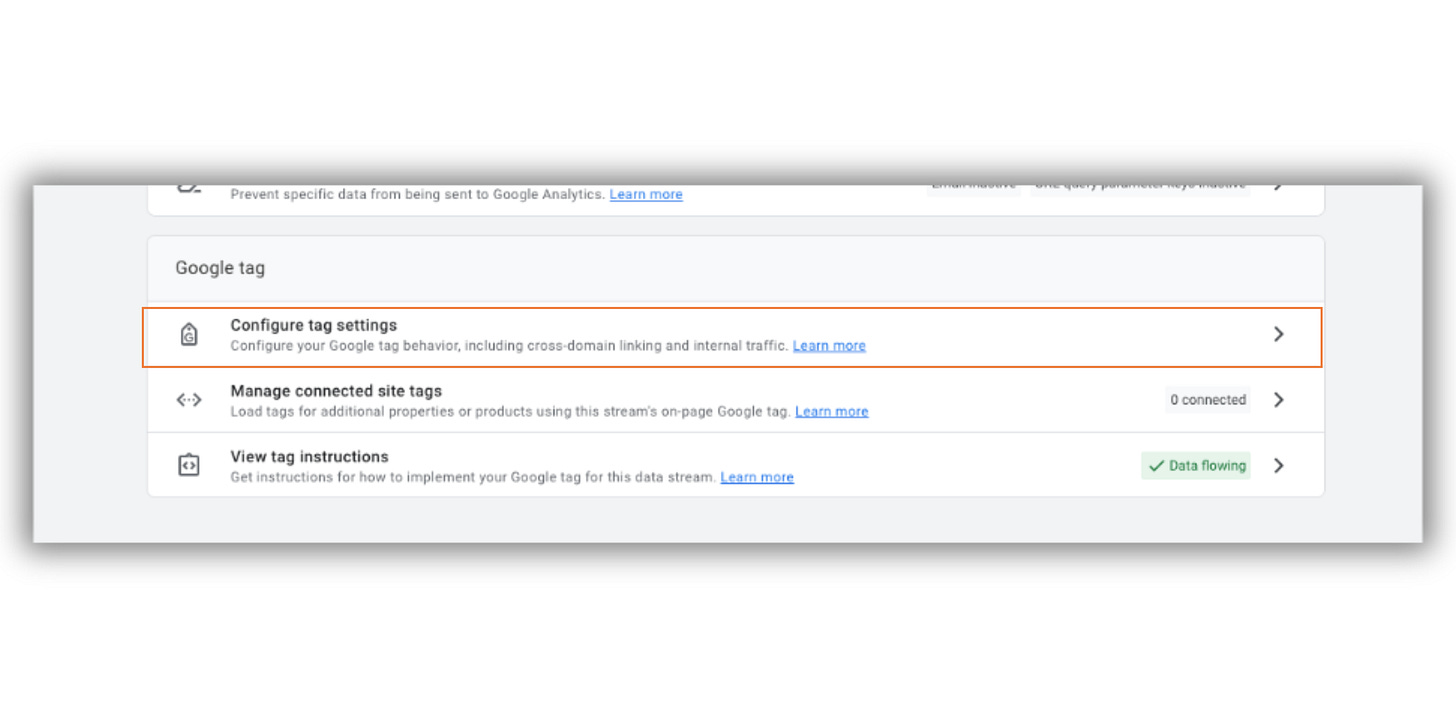Click the Google tag section heading
This screenshot has width=1456, height=728.
click(x=220, y=268)
